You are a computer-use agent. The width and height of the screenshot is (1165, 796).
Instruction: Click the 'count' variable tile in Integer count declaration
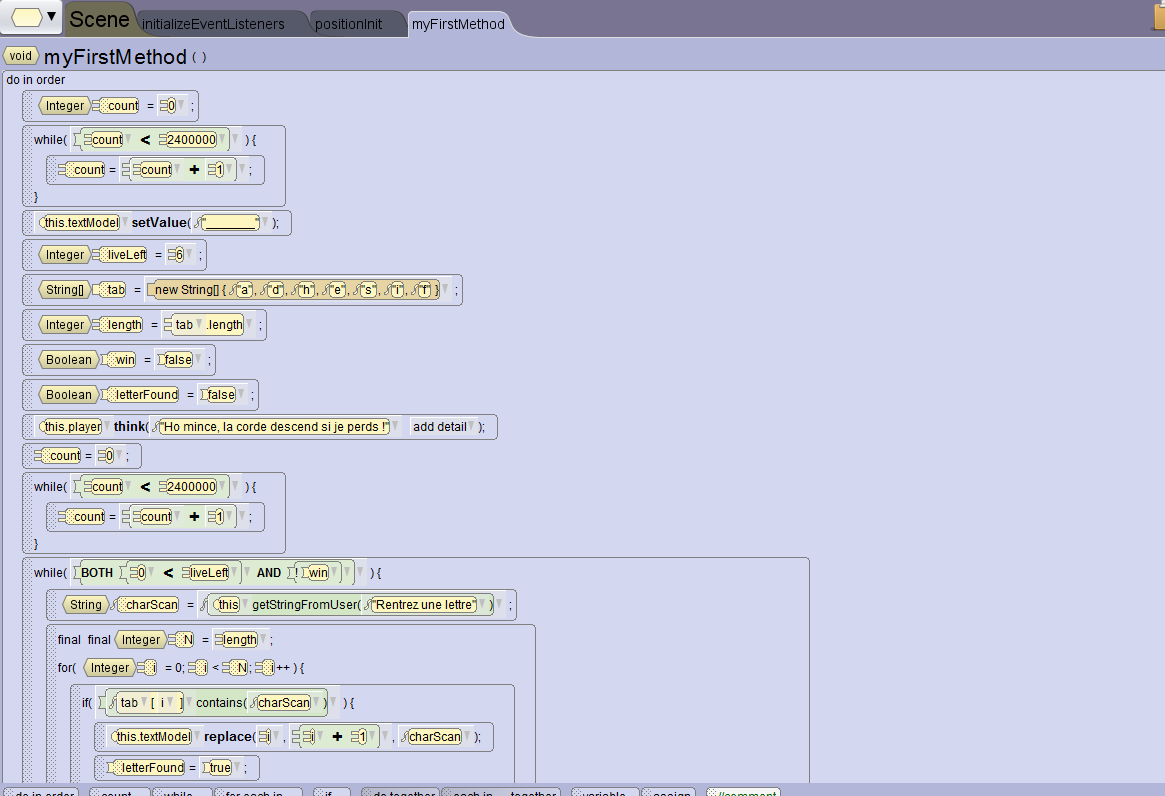[120, 106]
